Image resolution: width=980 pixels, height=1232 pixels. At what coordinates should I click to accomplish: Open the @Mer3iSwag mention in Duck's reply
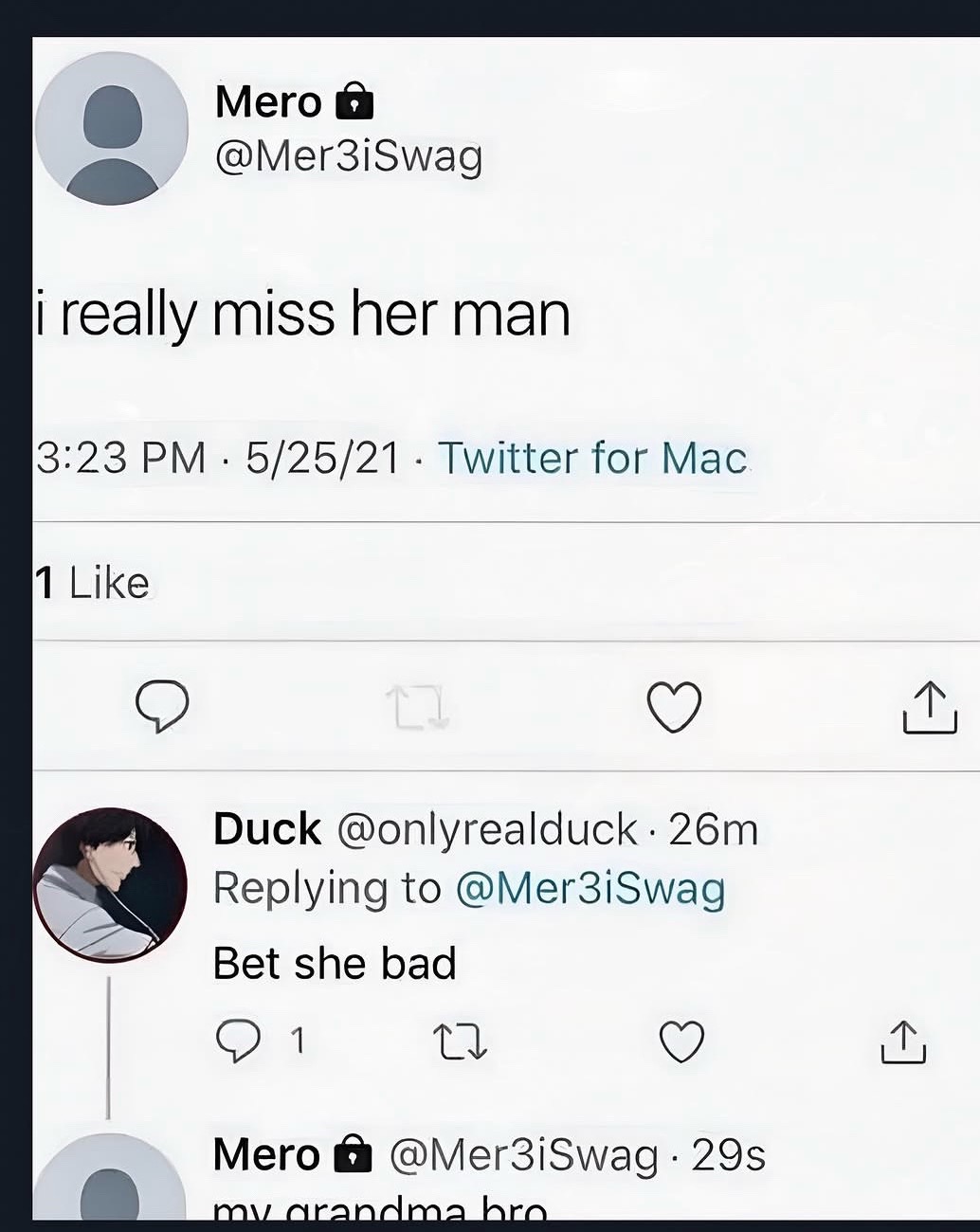click(x=590, y=889)
